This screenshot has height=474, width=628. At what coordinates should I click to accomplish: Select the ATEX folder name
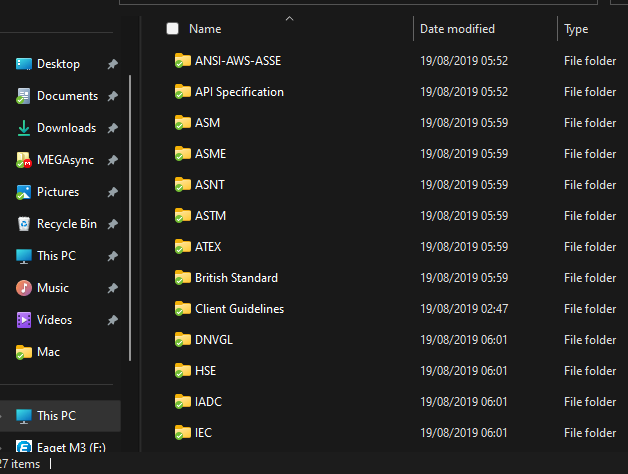pos(208,247)
